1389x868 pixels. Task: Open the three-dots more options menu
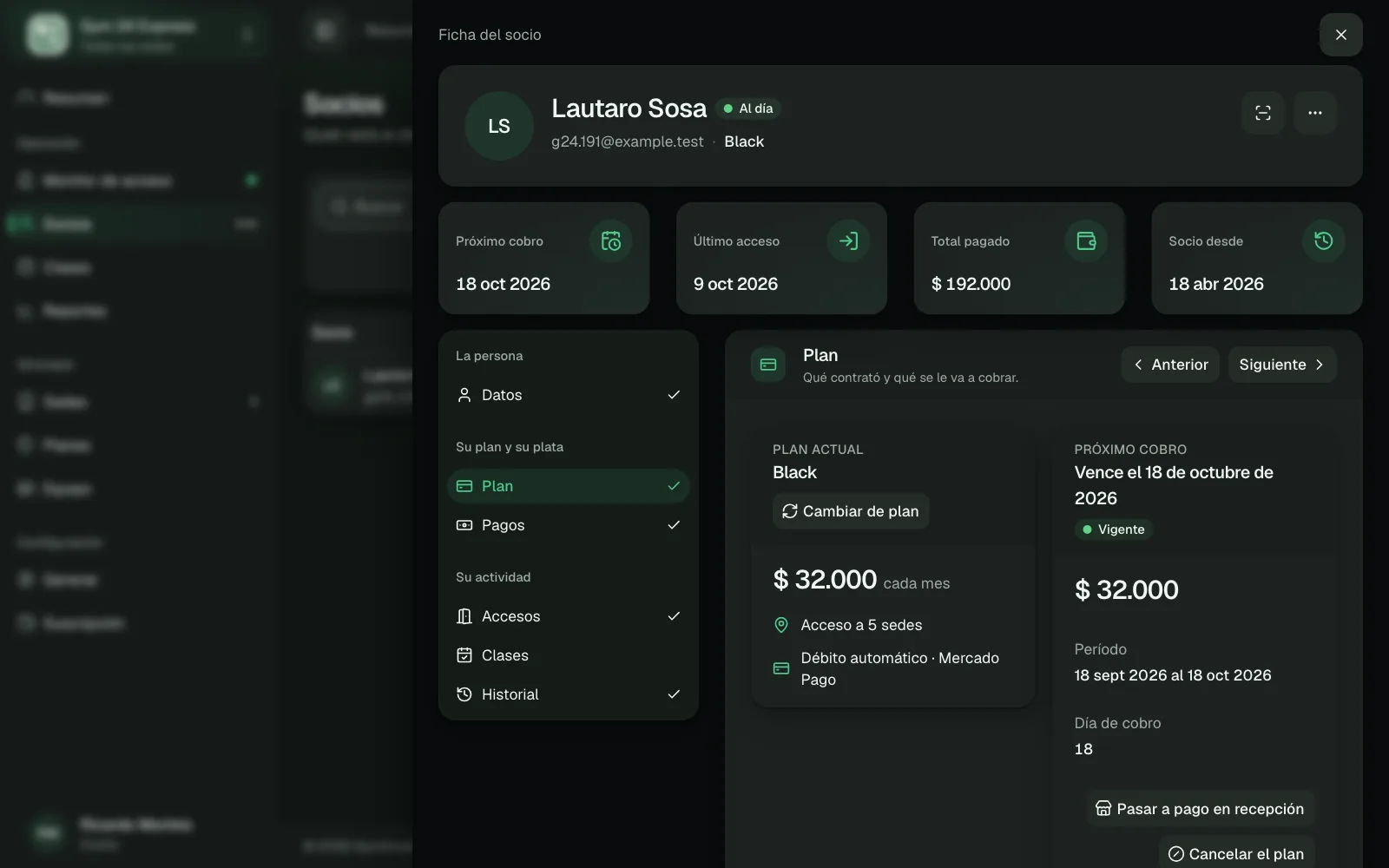pyautogui.click(x=1315, y=113)
